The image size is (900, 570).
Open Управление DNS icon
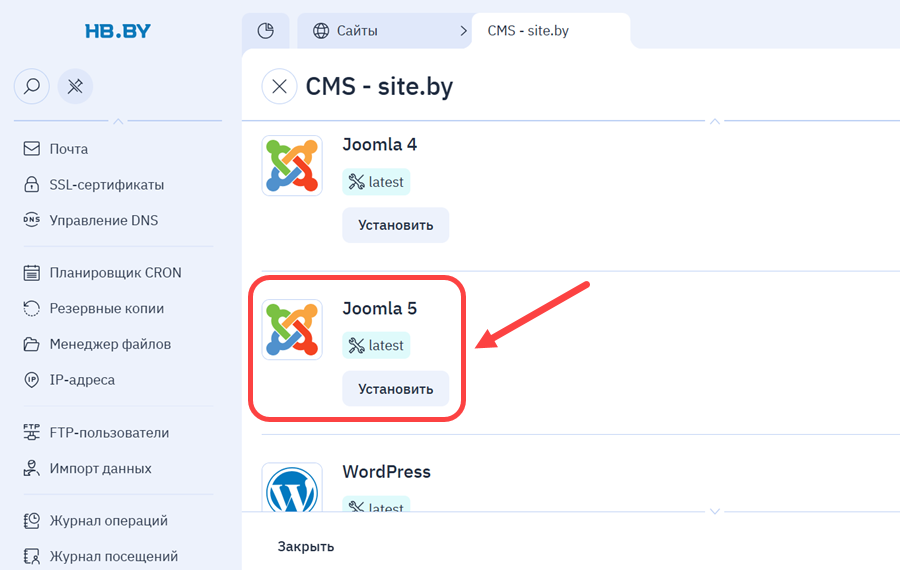tap(32, 220)
